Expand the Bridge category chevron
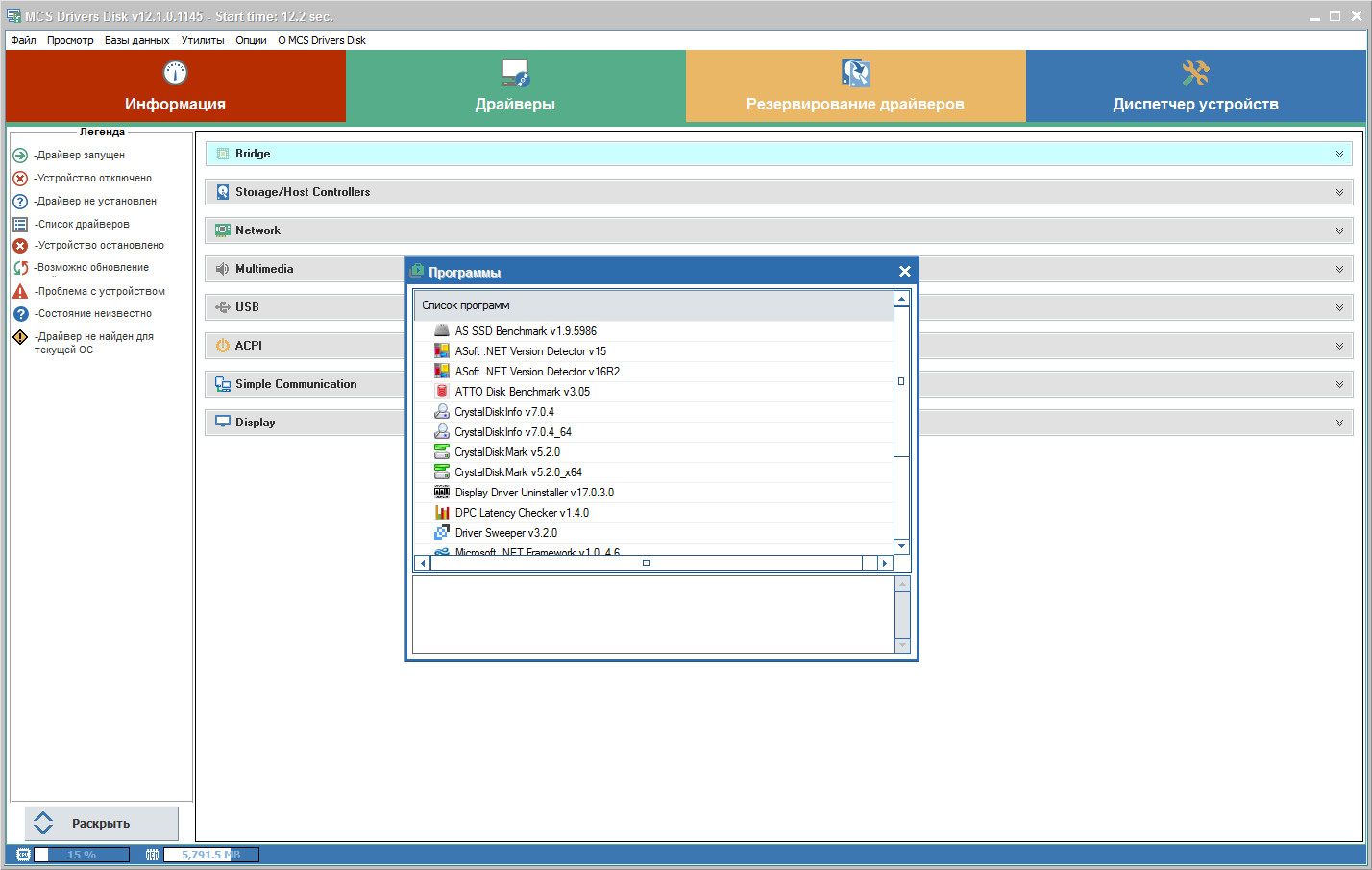 1339,154
